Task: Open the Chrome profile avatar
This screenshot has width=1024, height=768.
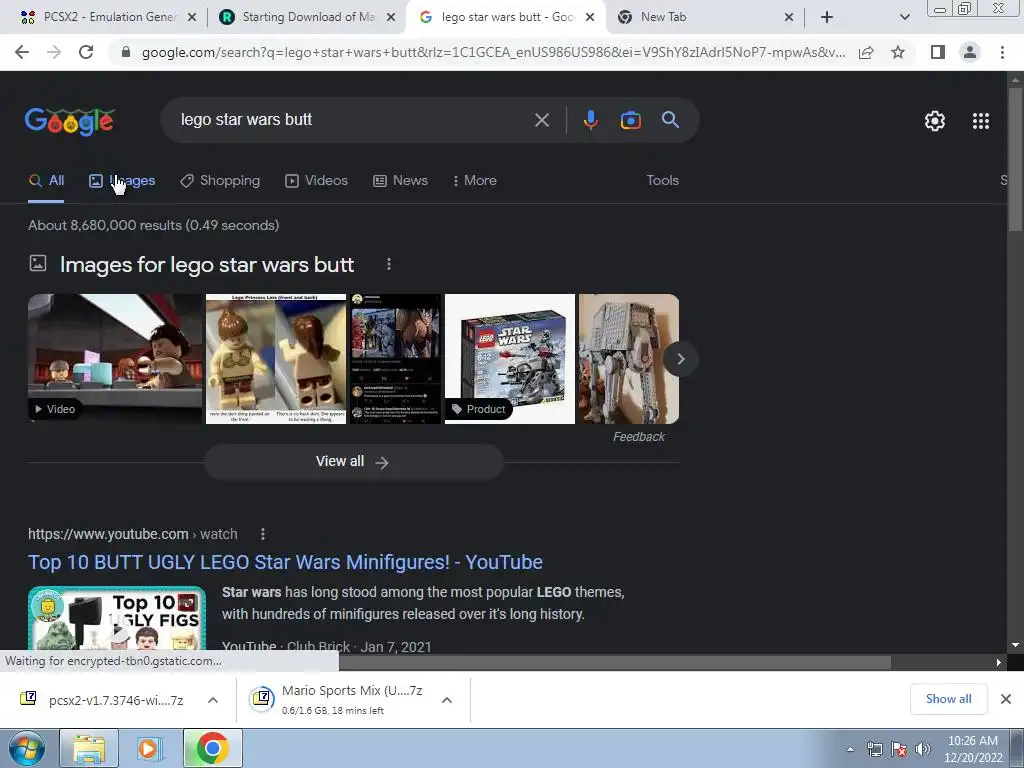Action: click(970, 52)
